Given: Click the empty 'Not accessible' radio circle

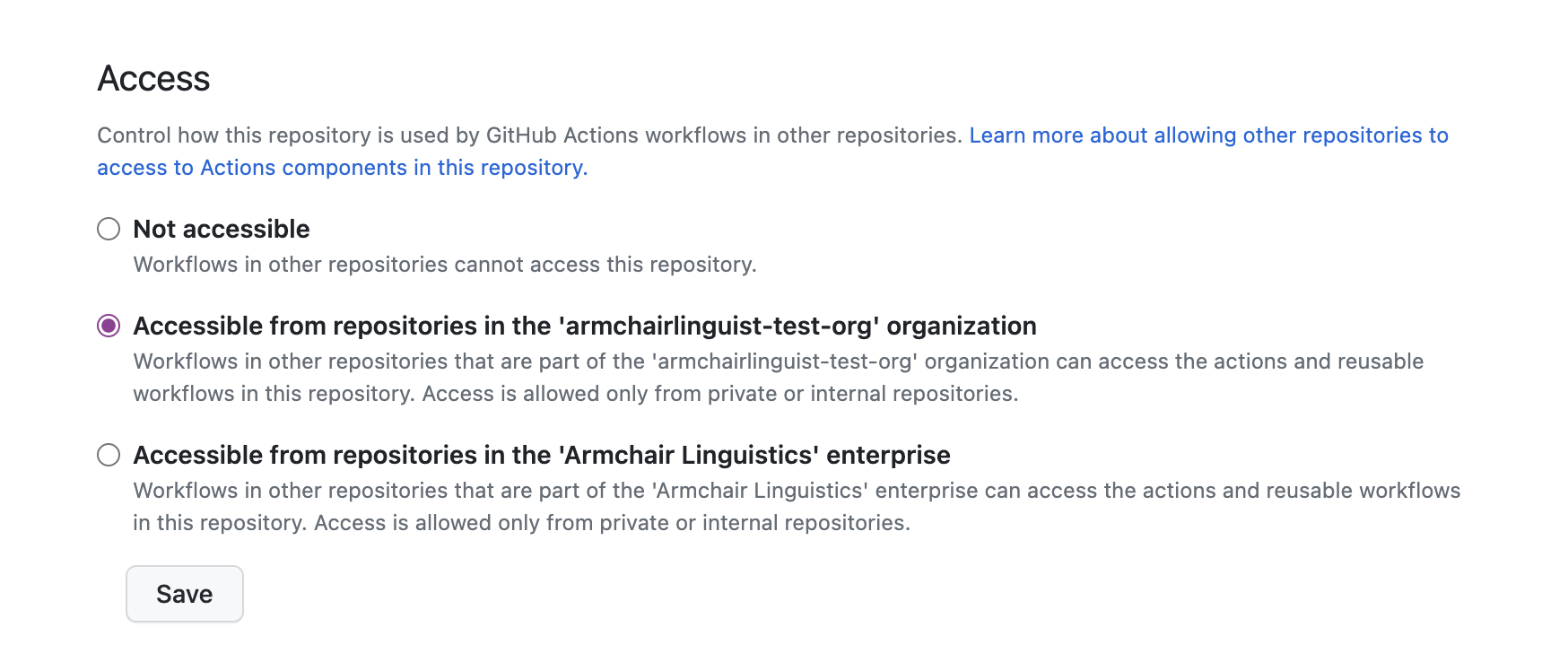Looking at the screenshot, I should pos(108,230).
